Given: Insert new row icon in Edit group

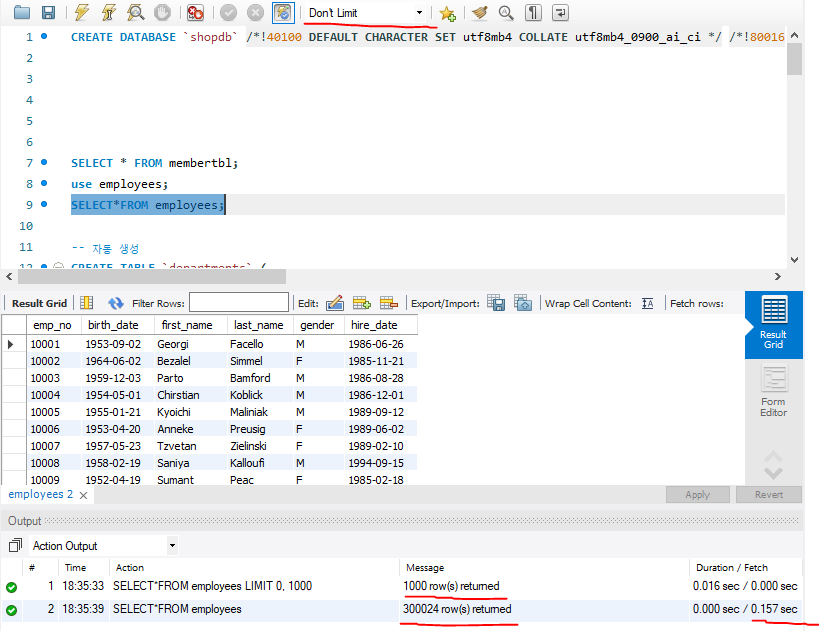Looking at the screenshot, I should [x=361, y=303].
